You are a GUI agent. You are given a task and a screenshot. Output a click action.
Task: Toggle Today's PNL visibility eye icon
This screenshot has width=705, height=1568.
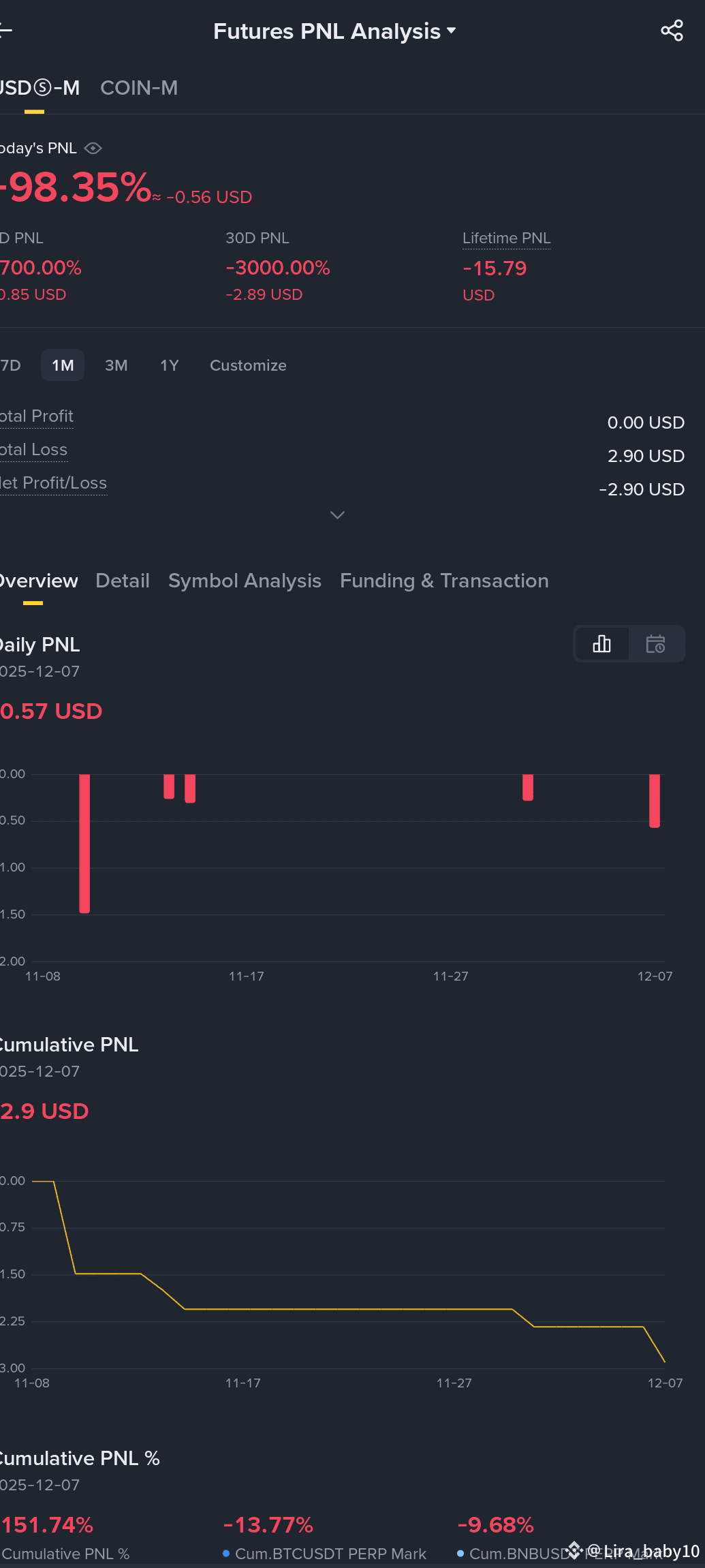[93, 148]
